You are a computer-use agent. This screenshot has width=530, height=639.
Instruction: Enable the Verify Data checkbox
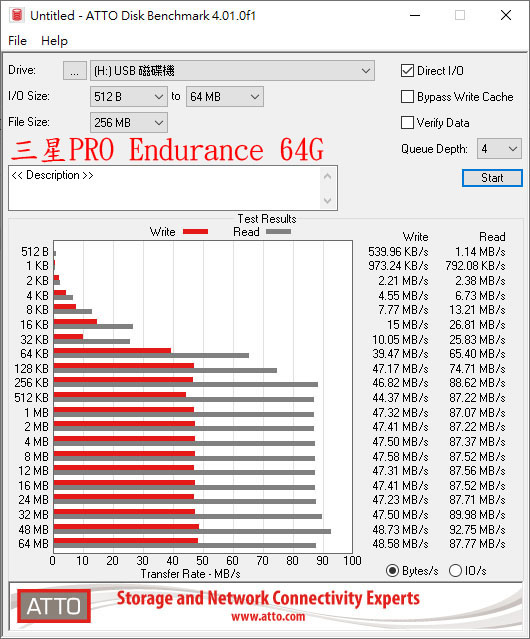pos(407,123)
